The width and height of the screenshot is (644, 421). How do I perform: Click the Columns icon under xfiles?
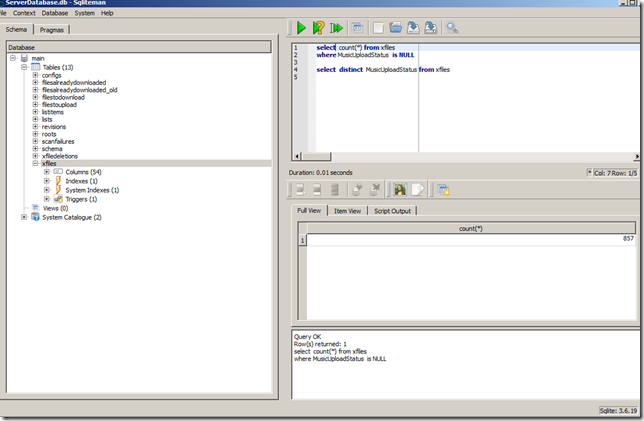(x=58, y=172)
